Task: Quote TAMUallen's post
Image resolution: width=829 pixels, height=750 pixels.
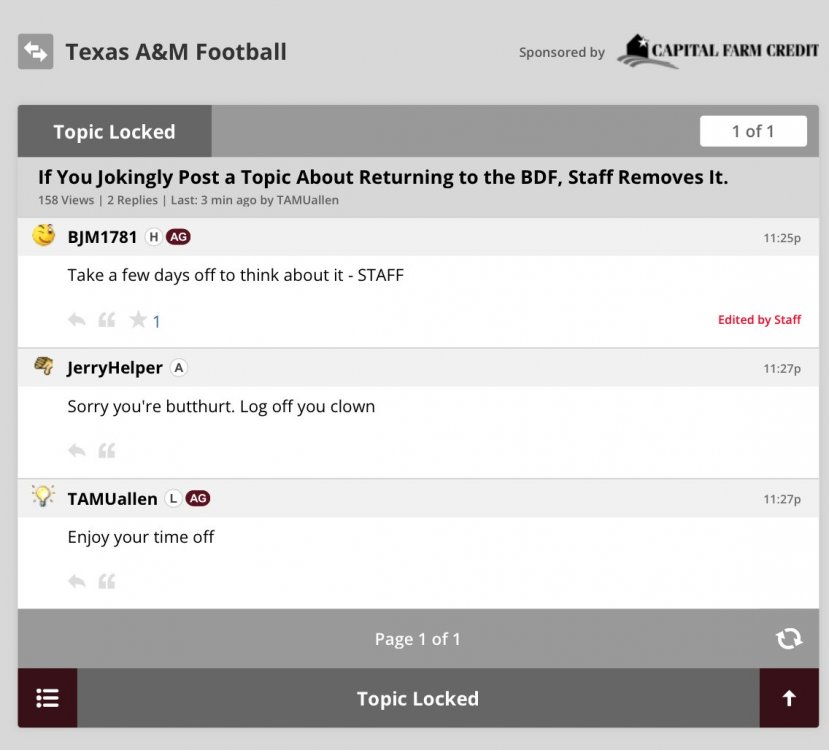Action: [x=107, y=581]
